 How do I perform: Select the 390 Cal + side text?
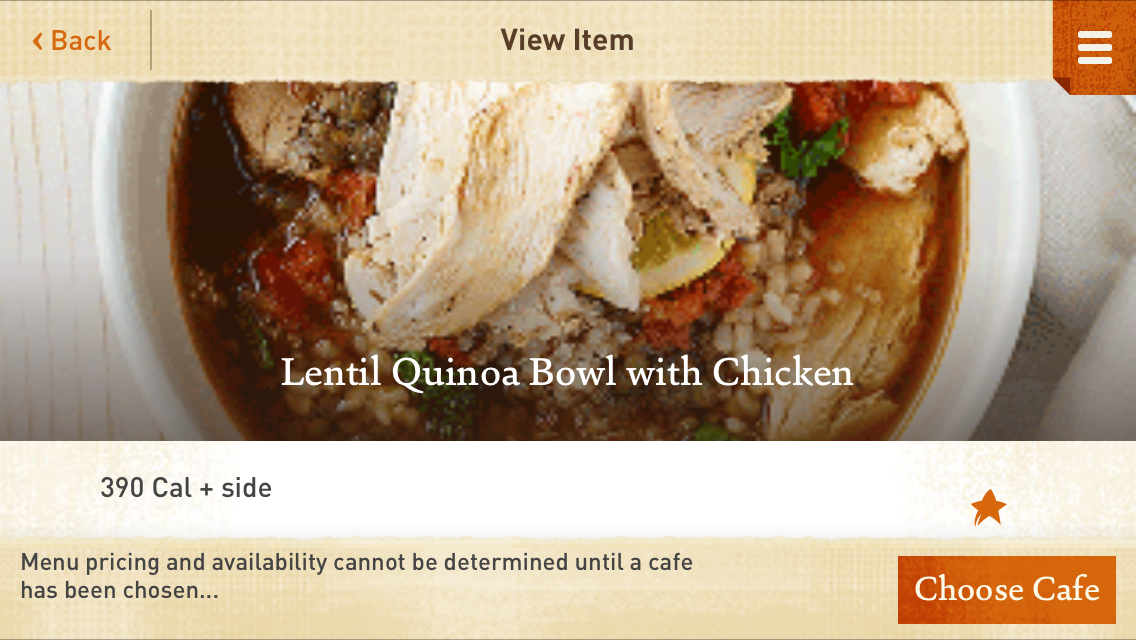coord(186,488)
